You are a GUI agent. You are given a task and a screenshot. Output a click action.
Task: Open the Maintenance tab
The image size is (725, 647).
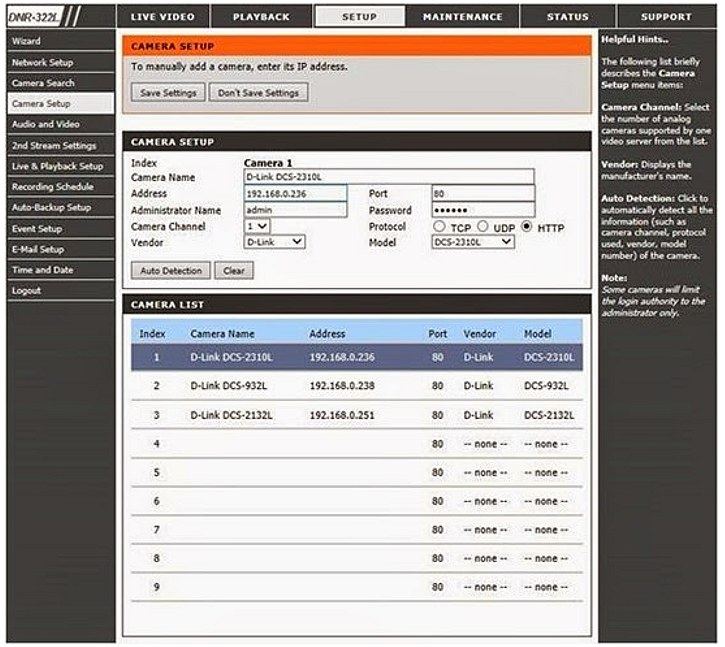pos(462,17)
